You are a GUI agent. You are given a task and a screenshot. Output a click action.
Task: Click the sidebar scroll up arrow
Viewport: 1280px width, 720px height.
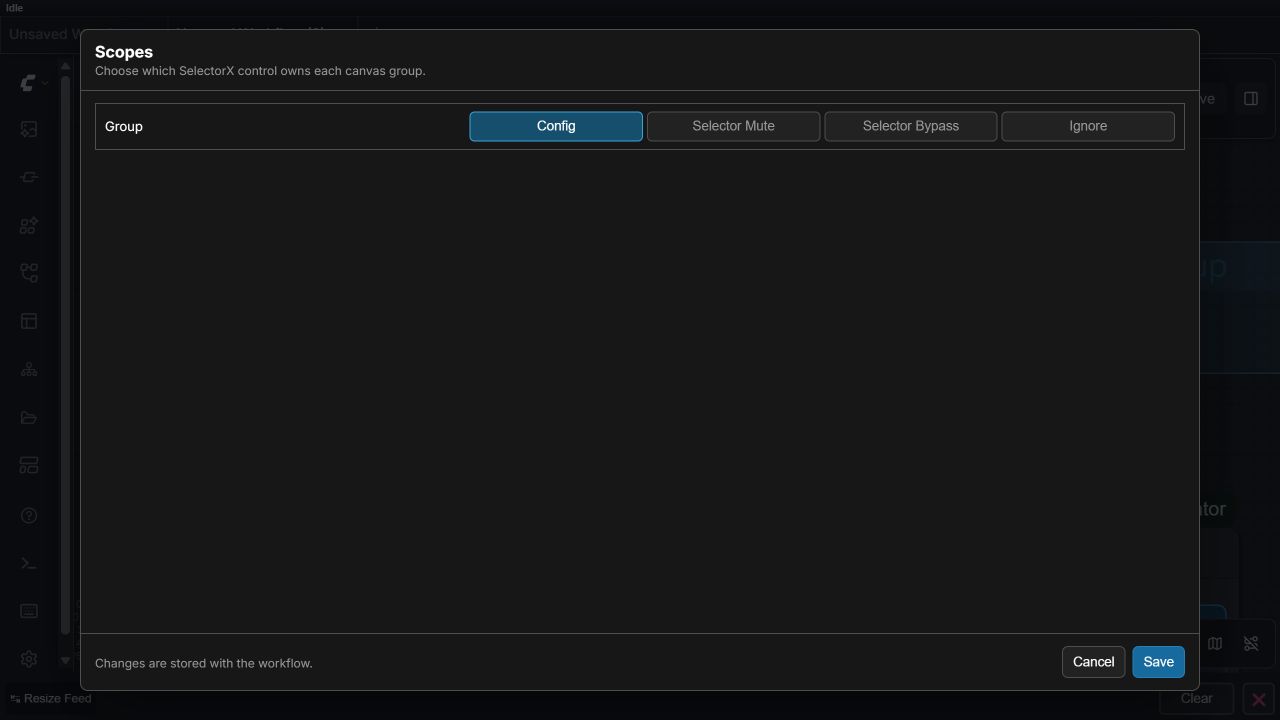(66, 67)
